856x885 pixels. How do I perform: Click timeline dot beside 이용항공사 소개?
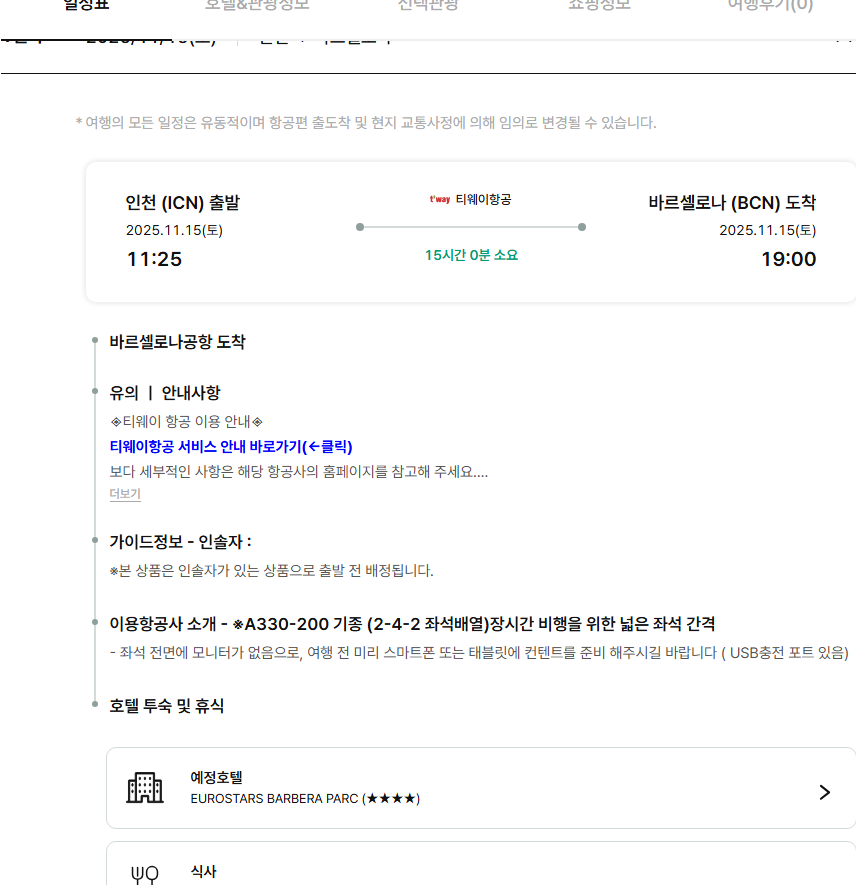pyautogui.click(x=95, y=624)
